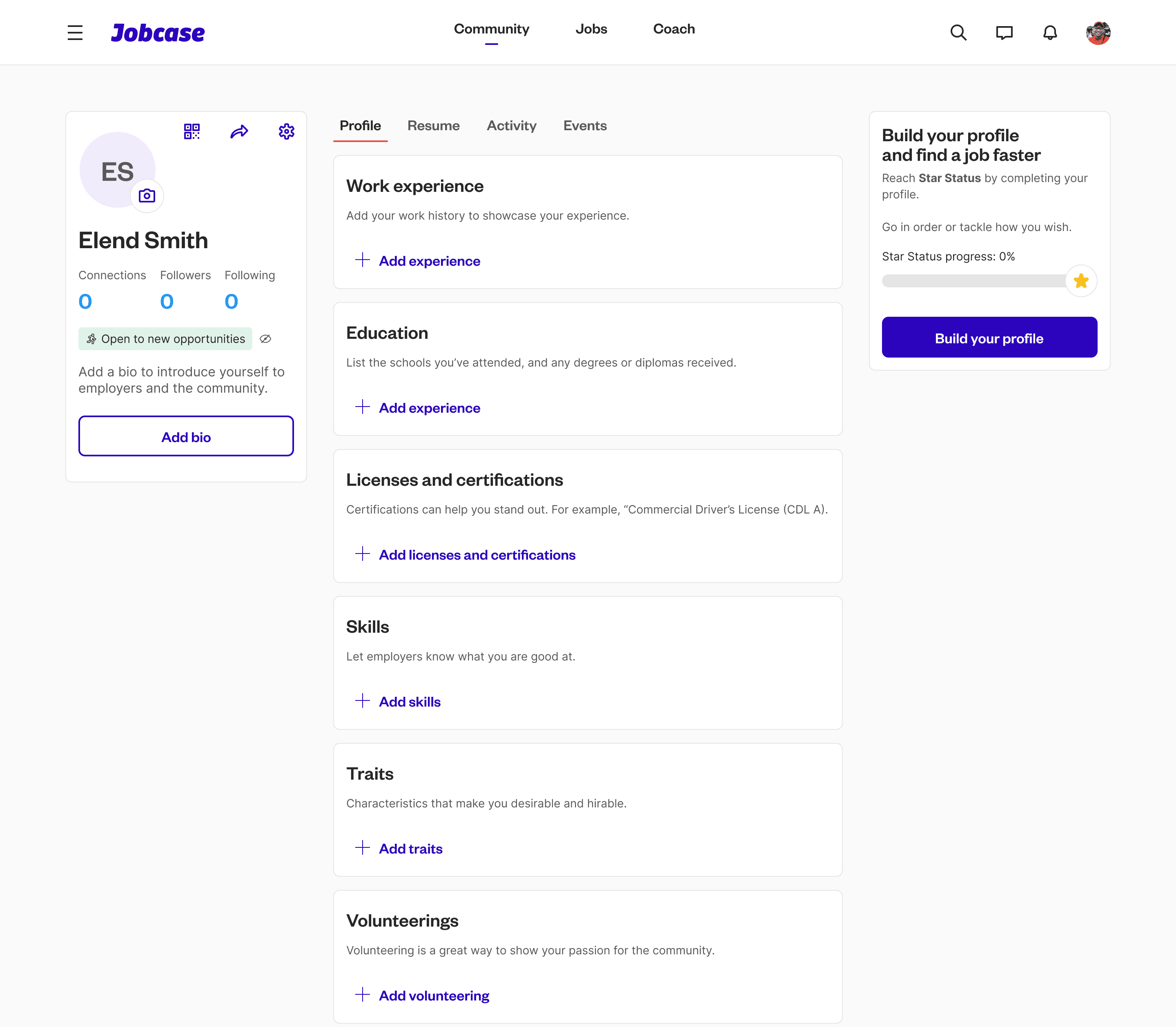
Task: Add experience under Education
Action: [x=430, y=408]
